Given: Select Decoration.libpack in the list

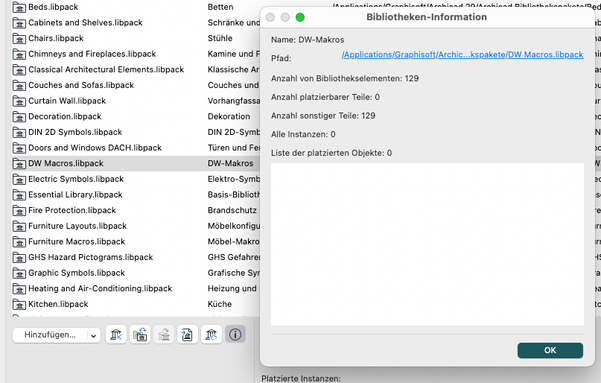Looking at the screenshot, I should click(65, 117).
